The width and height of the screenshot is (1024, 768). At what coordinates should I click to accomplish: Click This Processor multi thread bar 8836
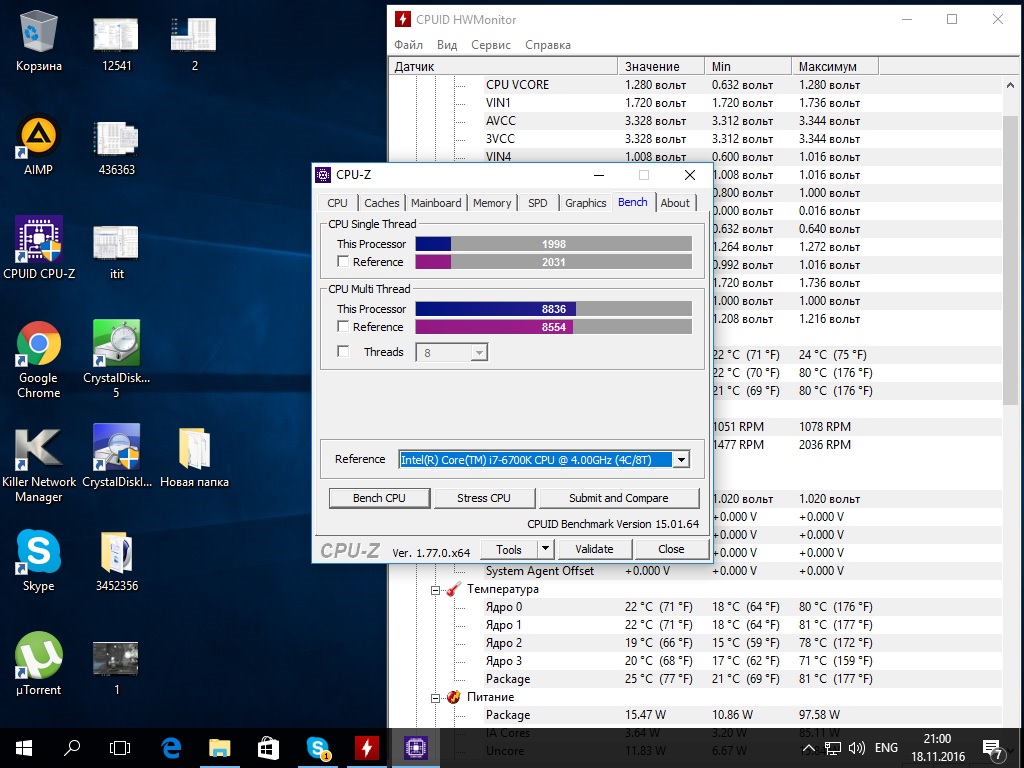(x=553, y=309)
